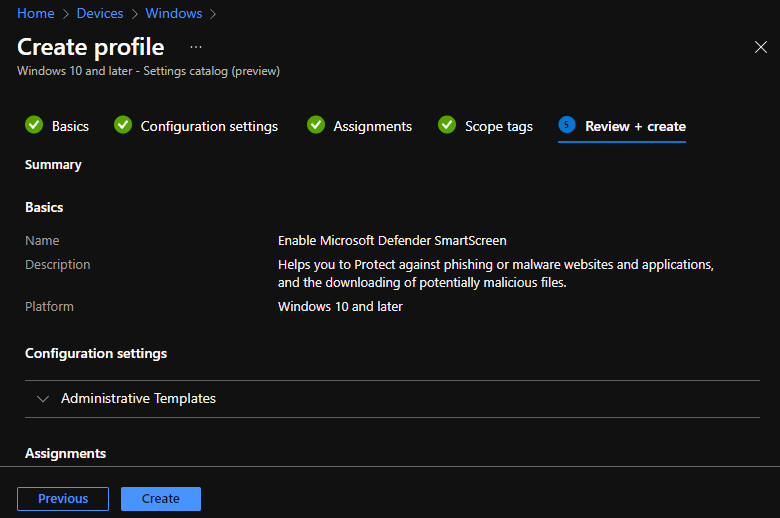Select the Scope tags tab
780x518 pixels.
pos(485,126)
